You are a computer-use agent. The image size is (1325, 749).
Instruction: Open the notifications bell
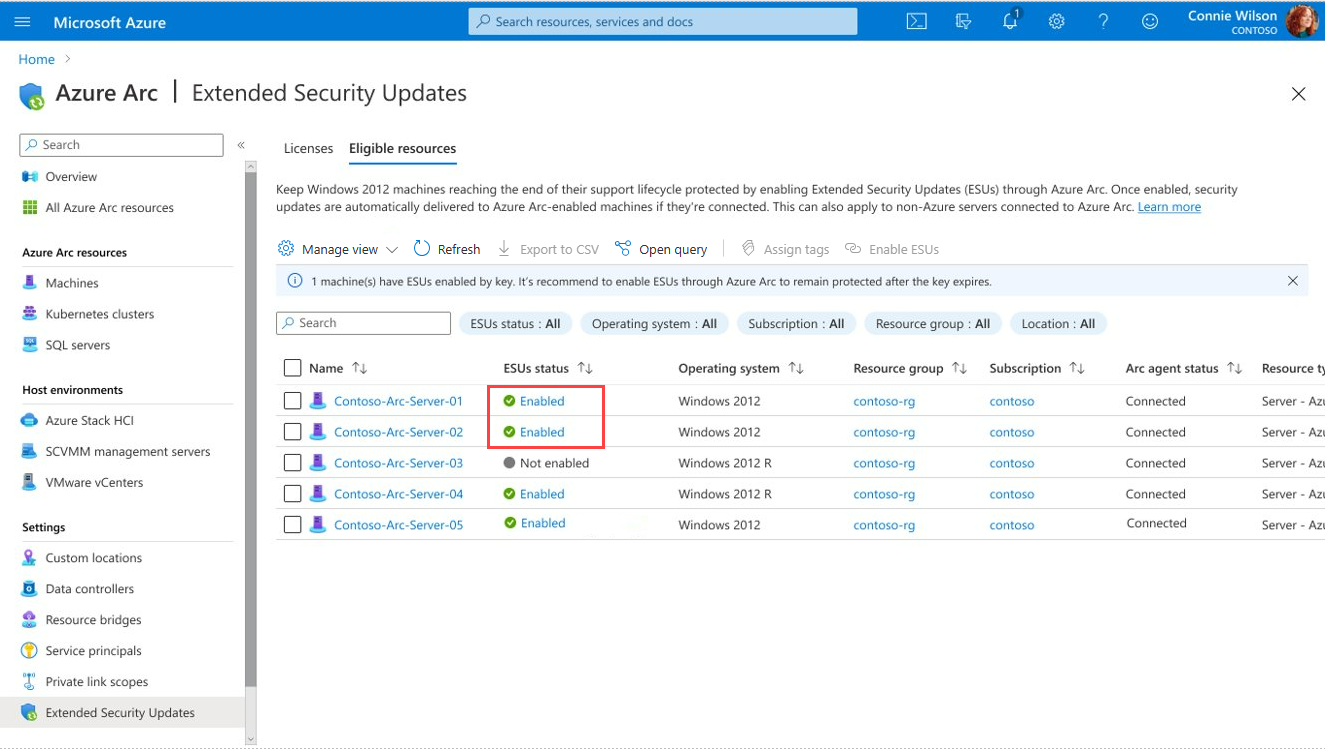1010,20
